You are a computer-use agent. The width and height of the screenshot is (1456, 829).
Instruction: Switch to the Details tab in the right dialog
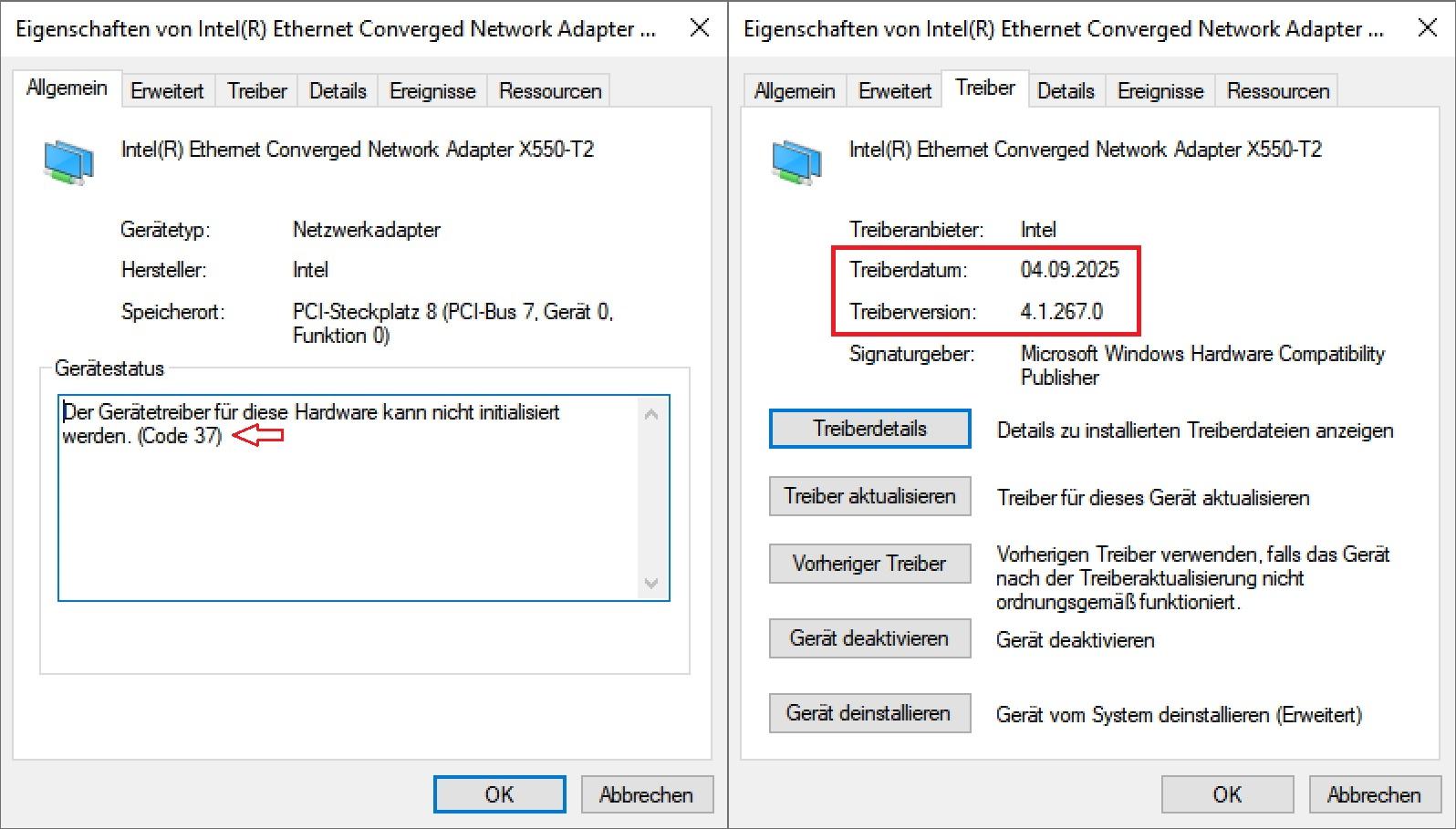(1066, 90)
